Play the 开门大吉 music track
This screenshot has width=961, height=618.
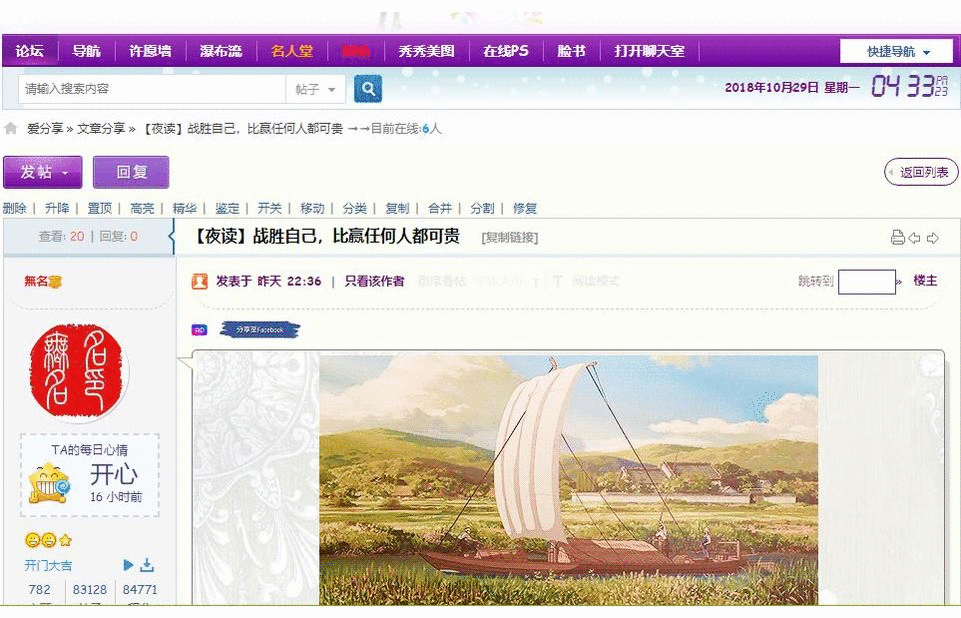[128, 565]
